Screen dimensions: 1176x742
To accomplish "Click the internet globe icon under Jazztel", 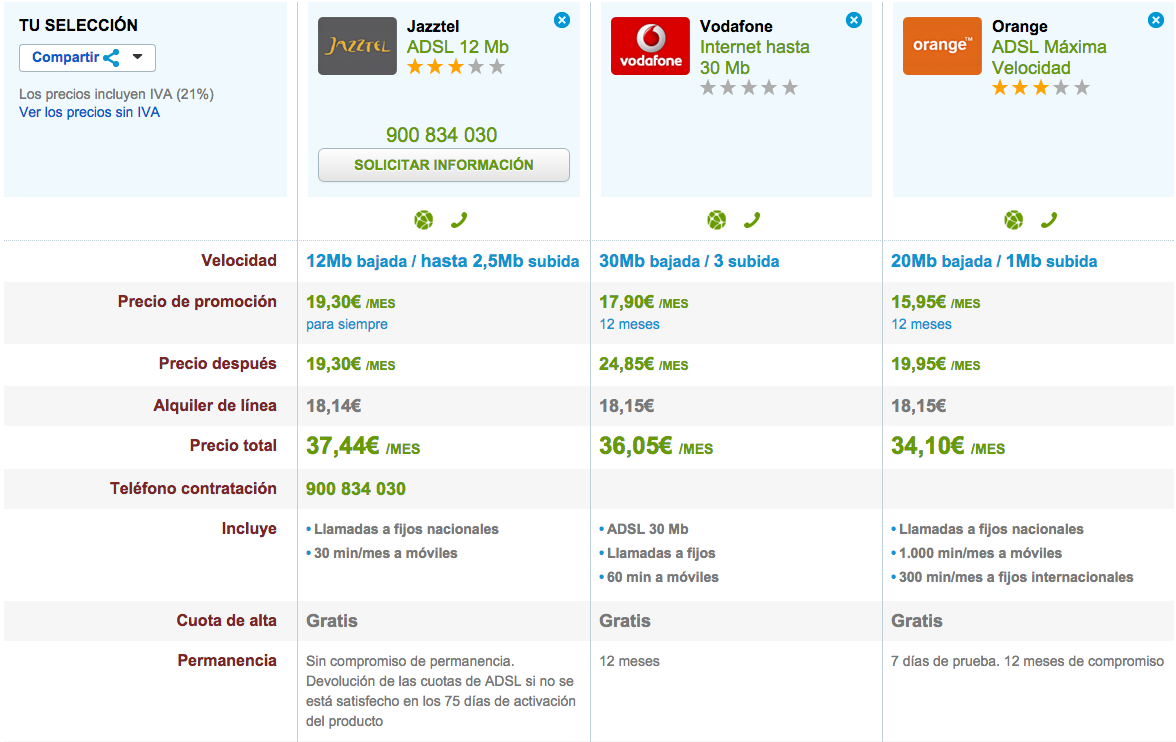I will pyautogui.click(x=424, y=220).
